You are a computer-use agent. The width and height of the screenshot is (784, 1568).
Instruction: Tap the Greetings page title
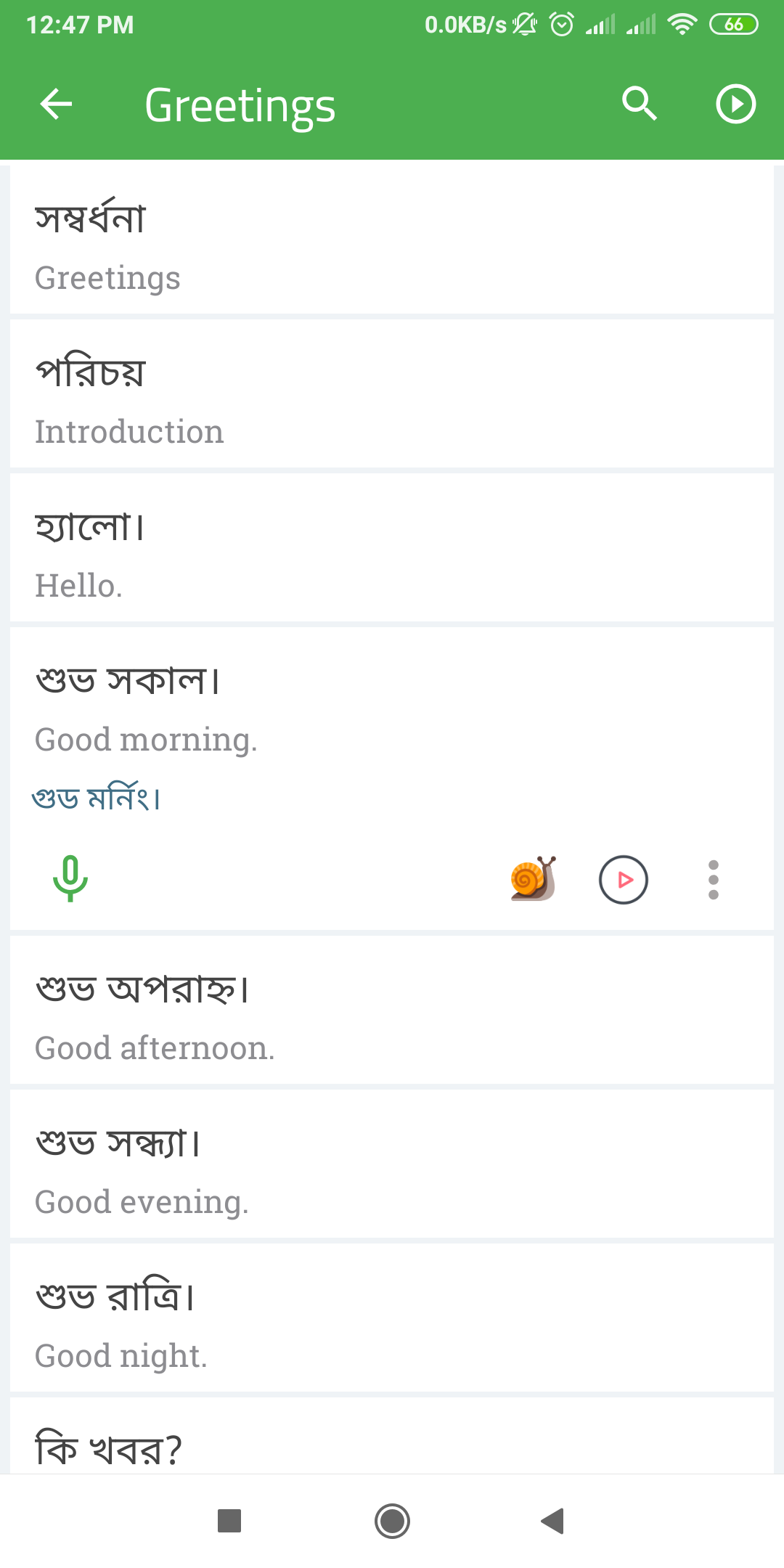240,106
